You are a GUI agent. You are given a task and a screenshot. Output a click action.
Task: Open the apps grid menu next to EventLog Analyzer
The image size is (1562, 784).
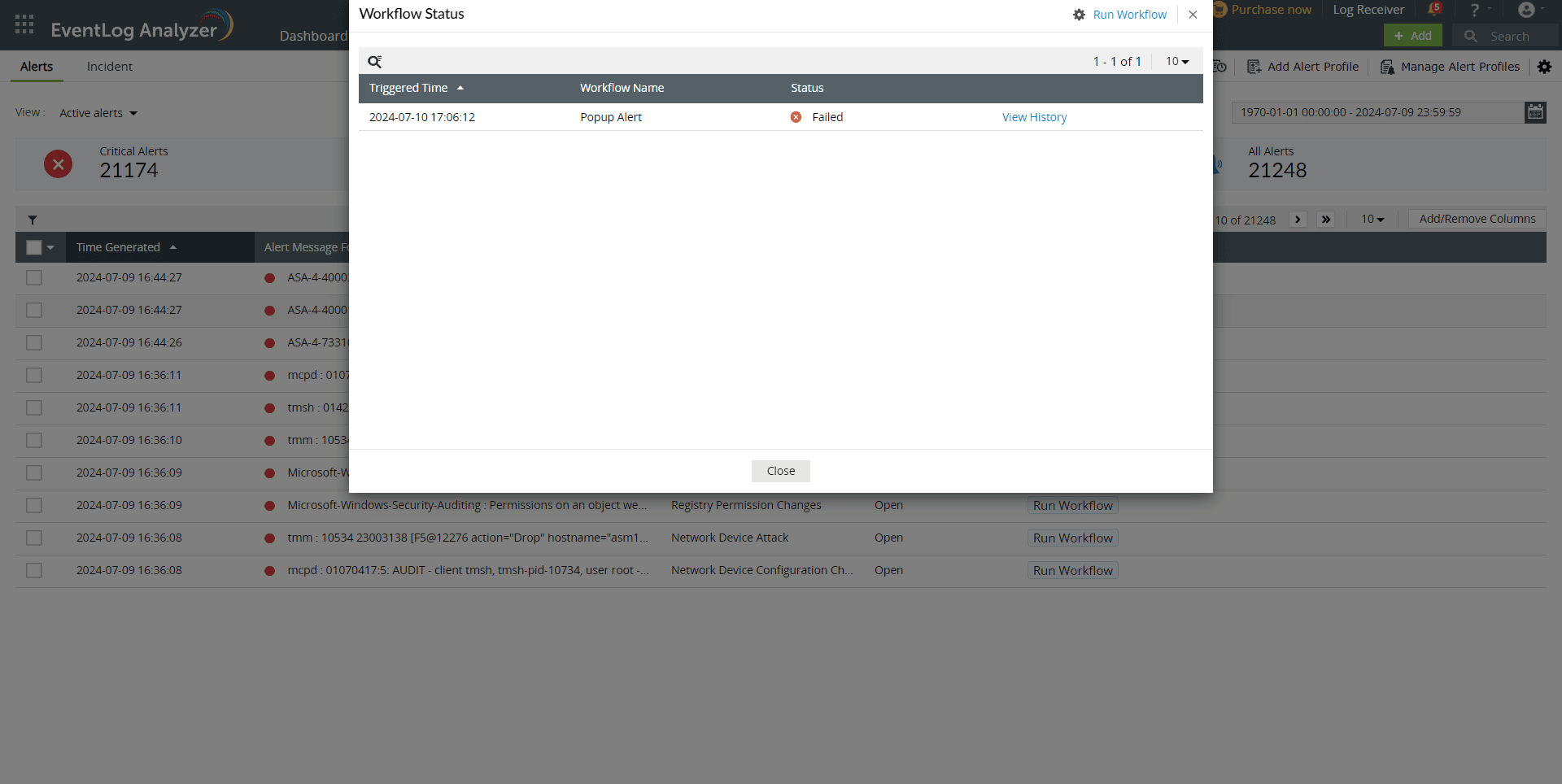(x=24, y=24)
